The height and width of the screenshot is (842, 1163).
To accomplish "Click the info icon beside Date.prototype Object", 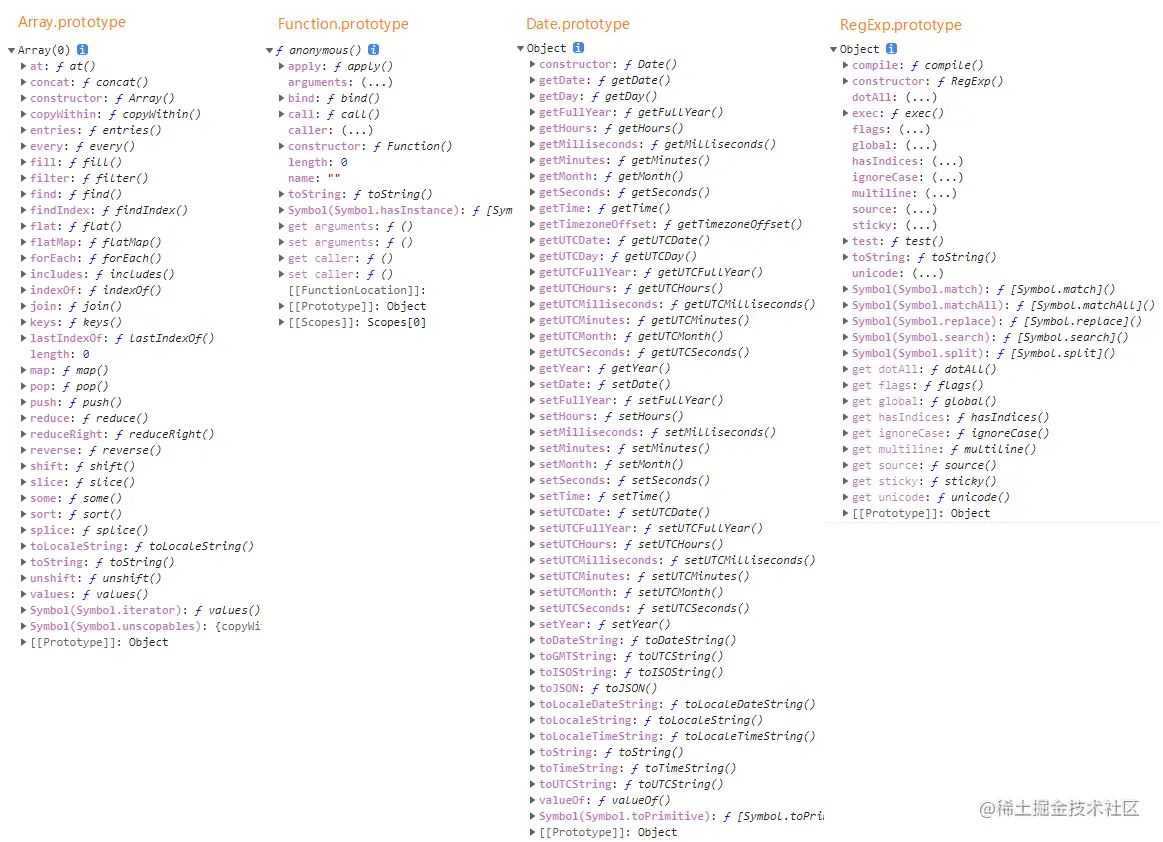I will pos(579,47).
